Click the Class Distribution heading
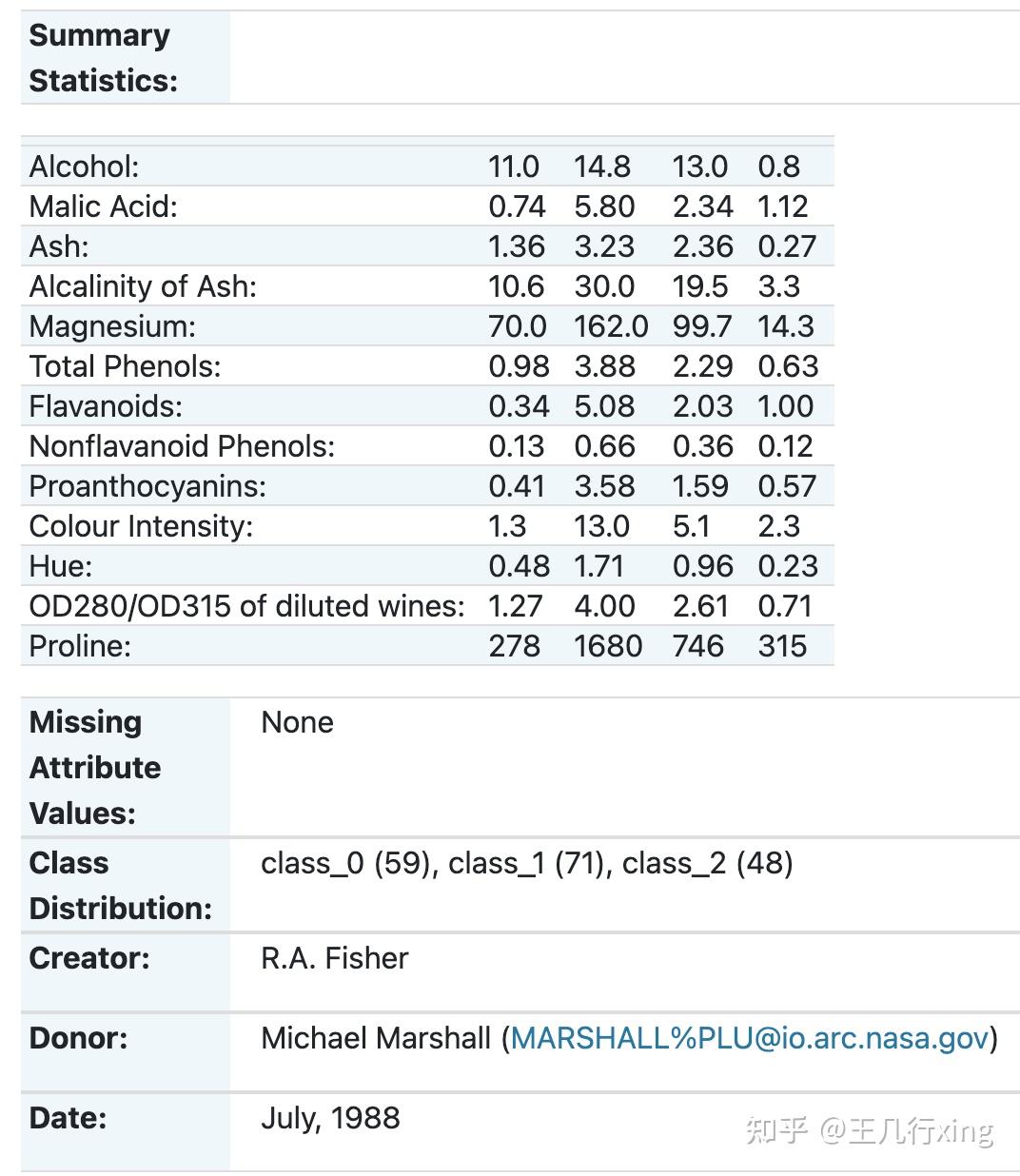 click(120, 886)
